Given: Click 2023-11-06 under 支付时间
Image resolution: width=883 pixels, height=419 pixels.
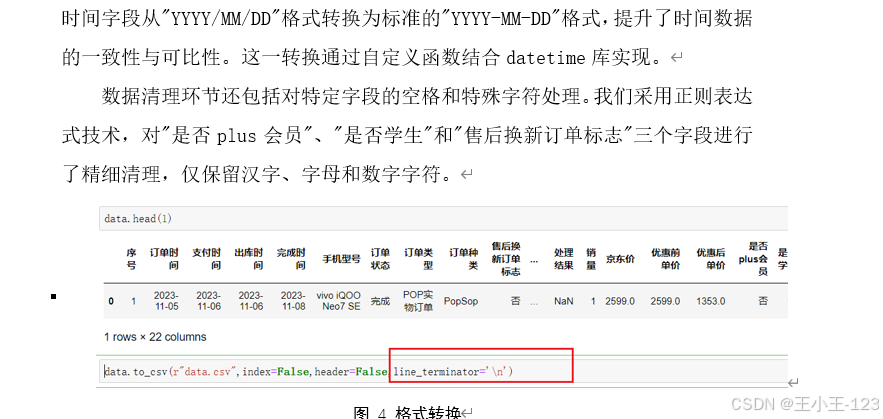Looking at the screenshot, I should tap(208, 301).
